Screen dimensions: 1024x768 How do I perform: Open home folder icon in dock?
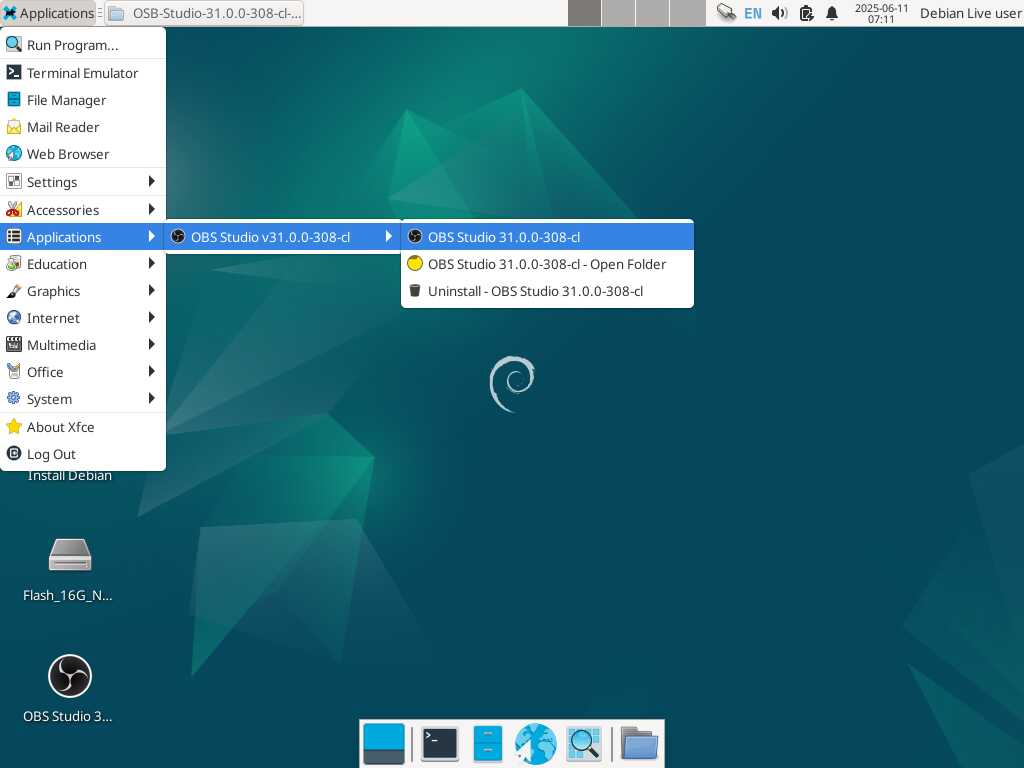click(x=639, y=744)
